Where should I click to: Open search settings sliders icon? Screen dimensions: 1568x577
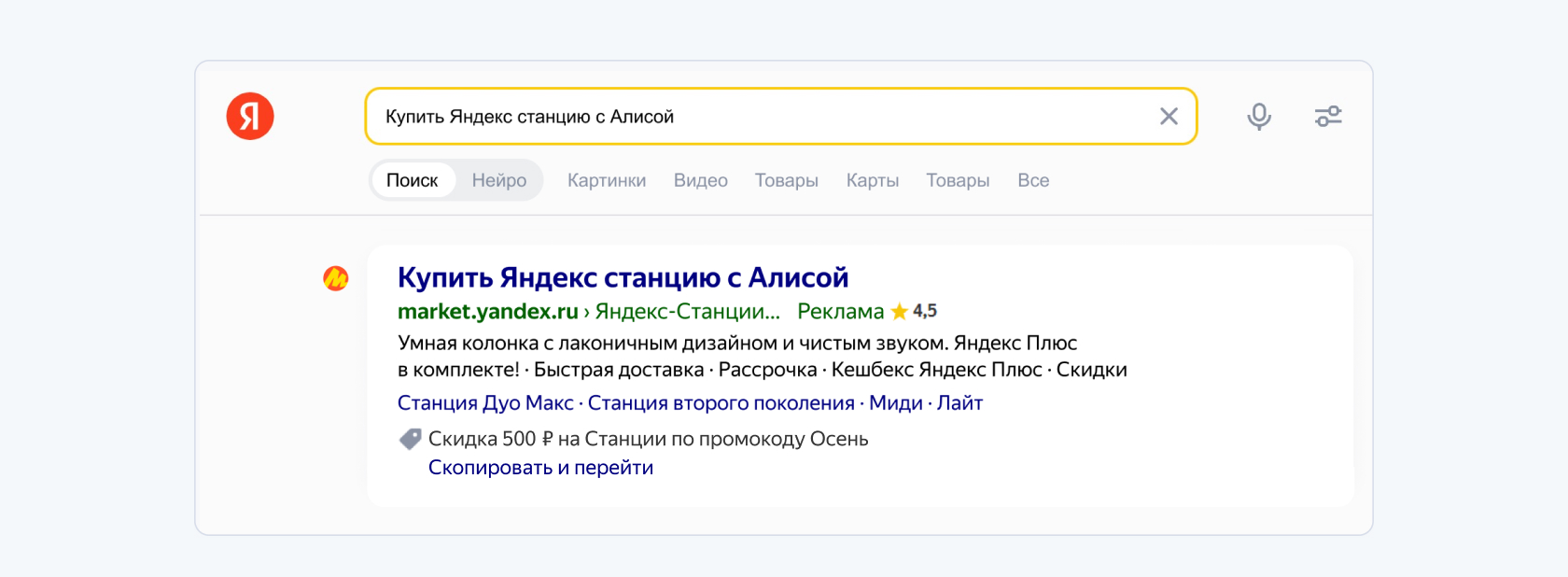click(1328, 117)
